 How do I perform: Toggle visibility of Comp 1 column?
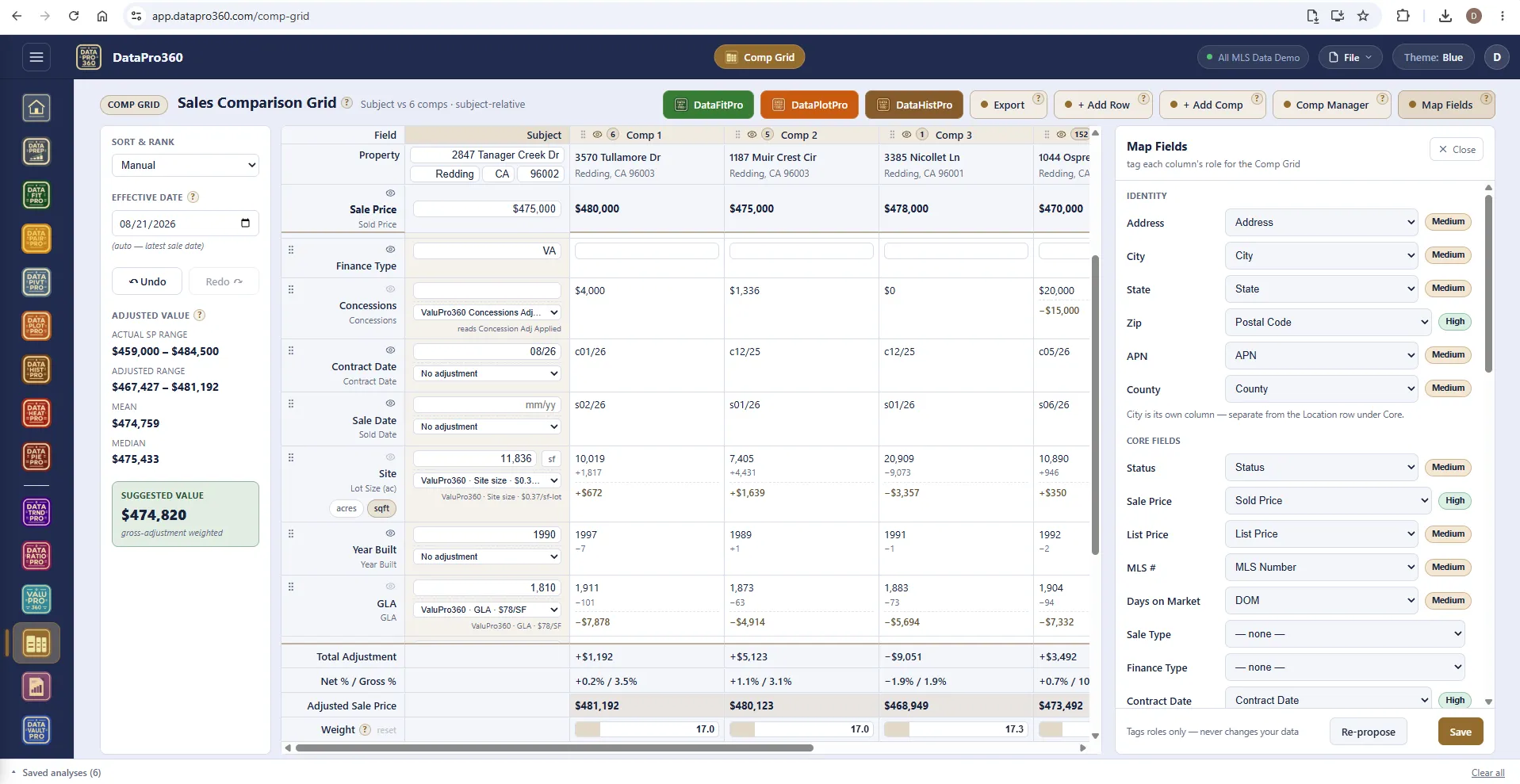(x=597, y=135)
